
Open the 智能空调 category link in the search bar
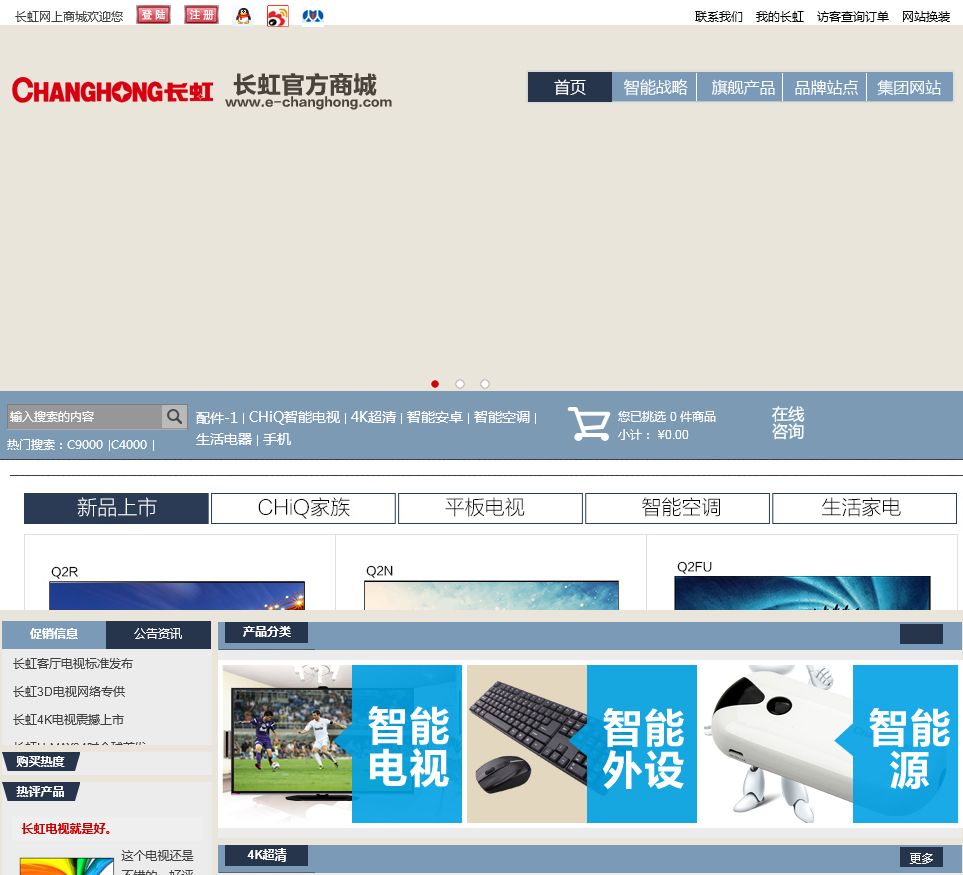502,418
